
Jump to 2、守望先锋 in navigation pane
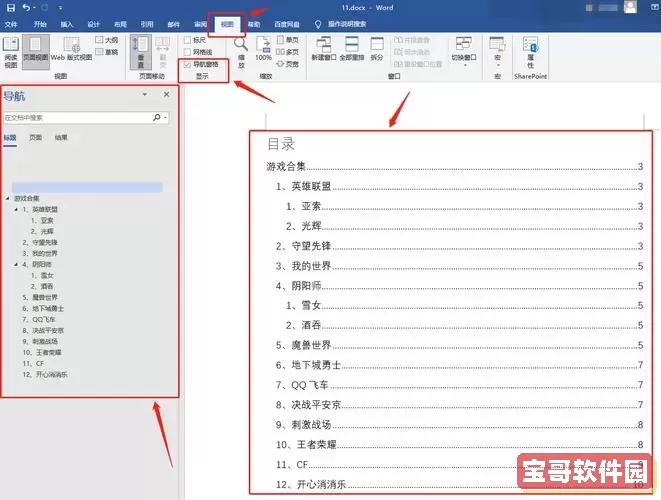click(40, 242)
